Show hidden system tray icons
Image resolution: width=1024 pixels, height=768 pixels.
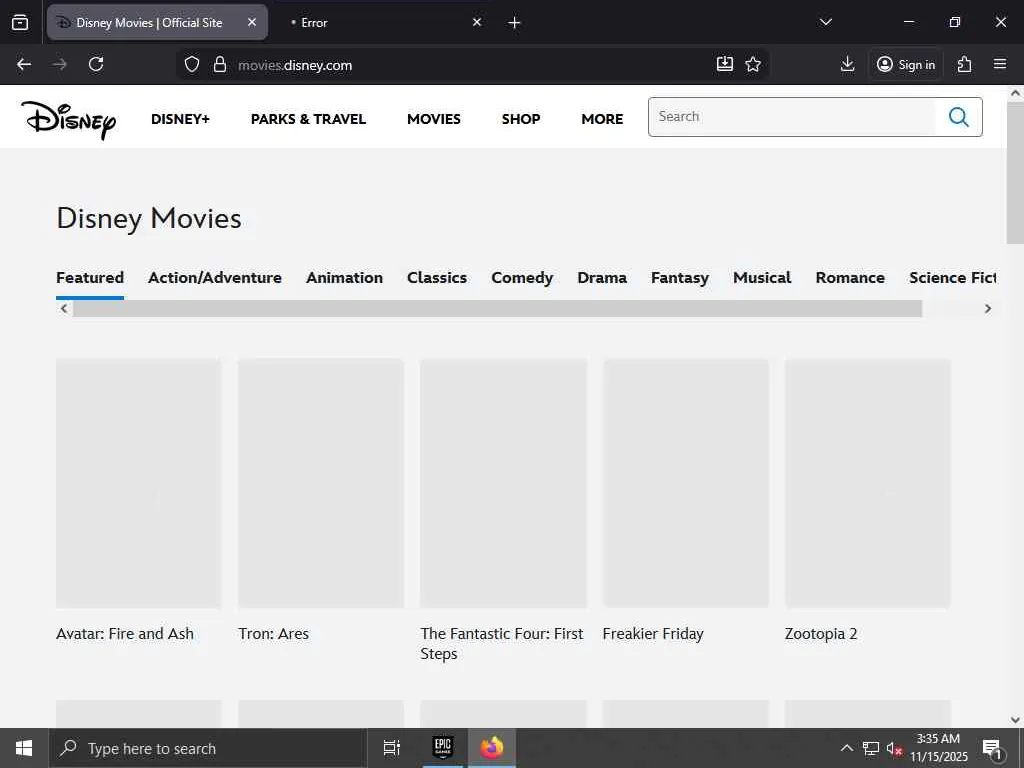(846, 748)
